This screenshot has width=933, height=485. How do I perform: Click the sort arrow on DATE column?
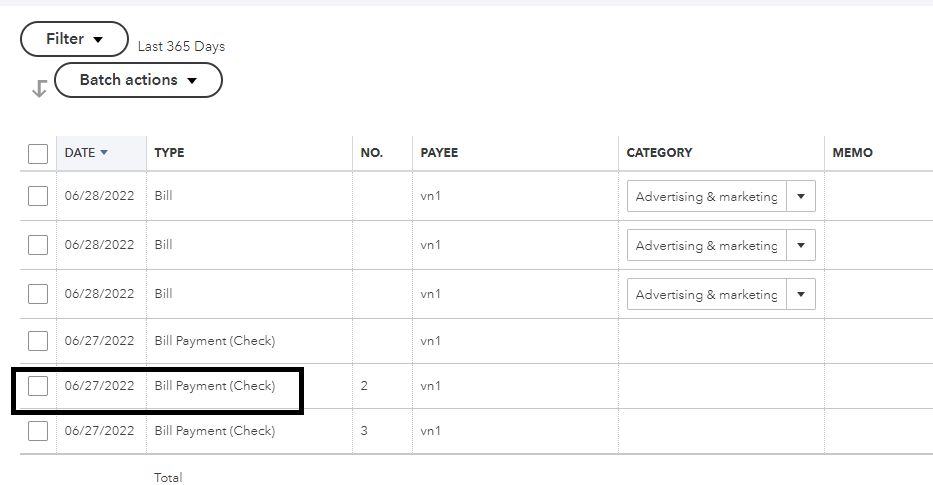[104, 153]
